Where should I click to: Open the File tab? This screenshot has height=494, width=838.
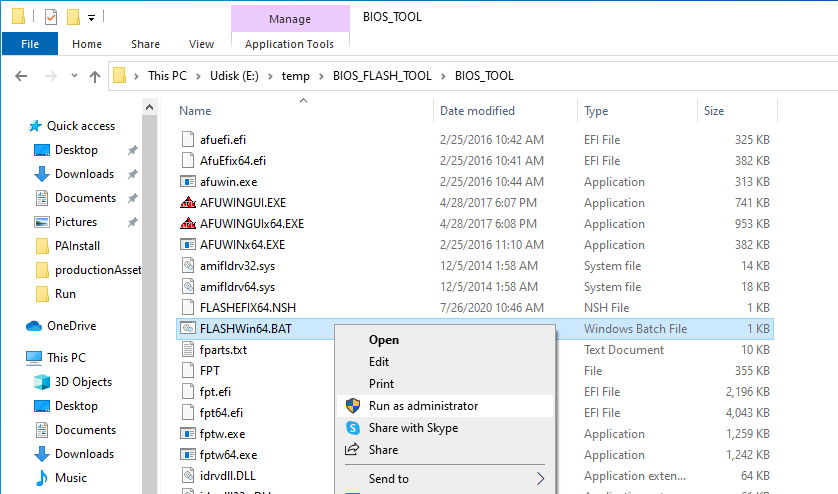pos(30,44)
